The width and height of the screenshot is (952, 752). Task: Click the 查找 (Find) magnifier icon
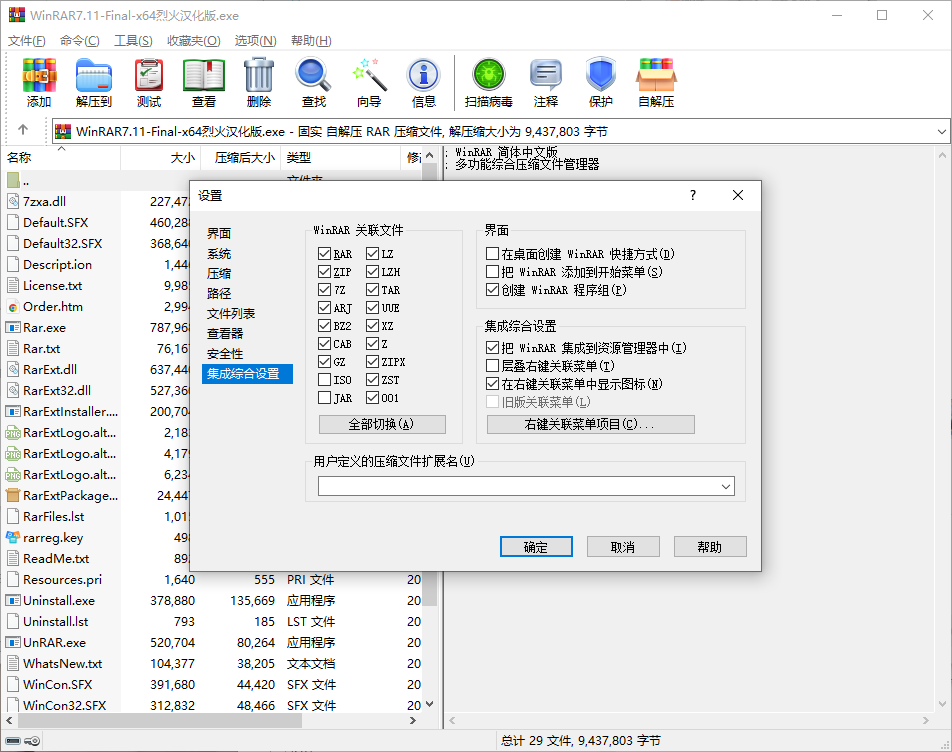313,75
